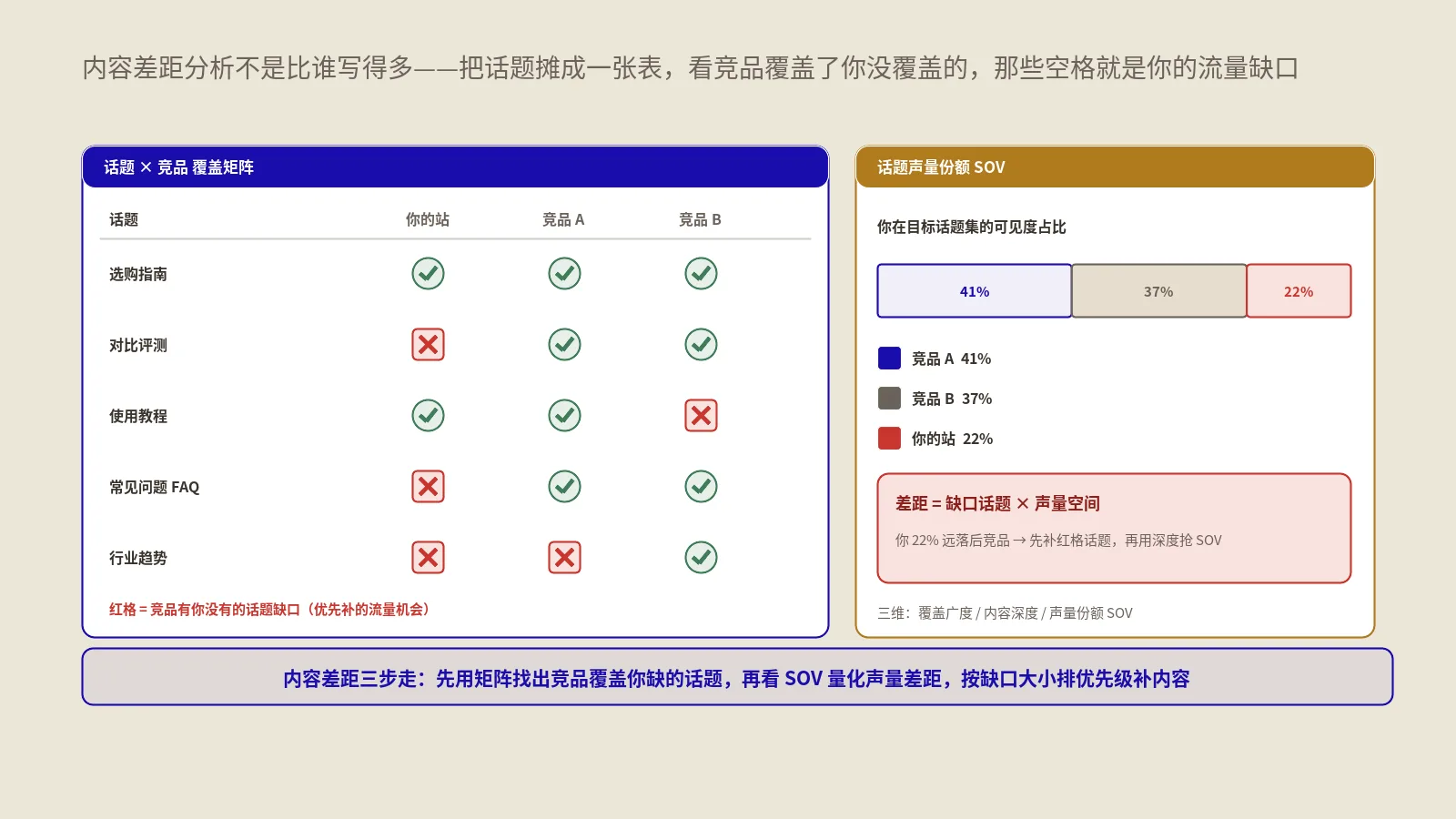The width and height of the screenshot is (1456, 819).
Task: Click the 22% segment of the SOV bar
Action: 1299,291
